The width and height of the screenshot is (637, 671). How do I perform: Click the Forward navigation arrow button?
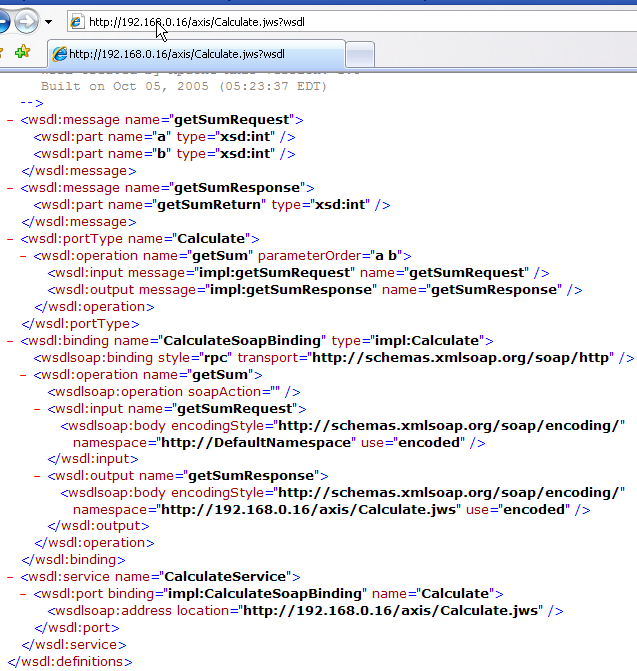26,21
